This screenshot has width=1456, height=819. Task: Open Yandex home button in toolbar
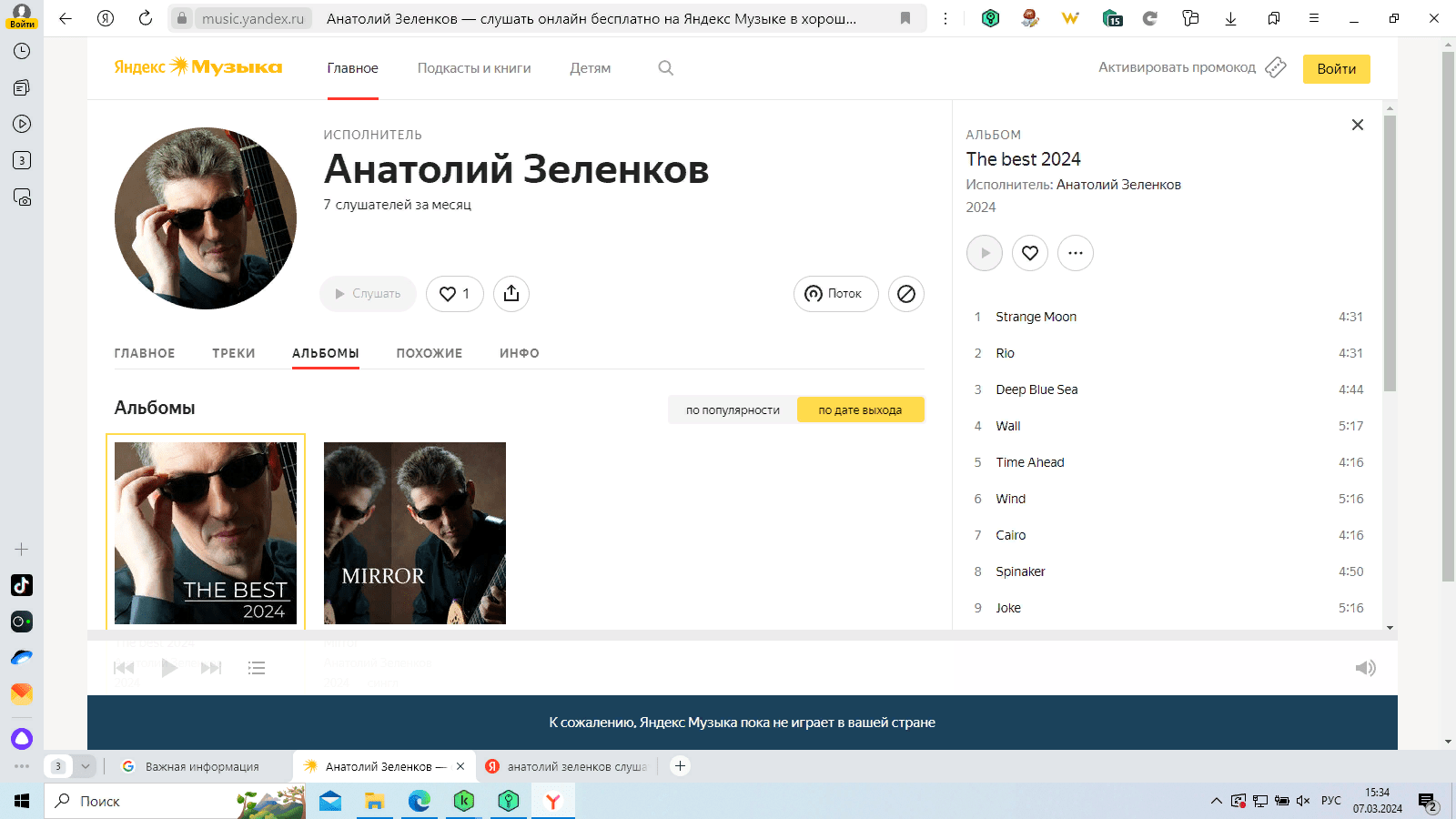[x=106, y=18]
